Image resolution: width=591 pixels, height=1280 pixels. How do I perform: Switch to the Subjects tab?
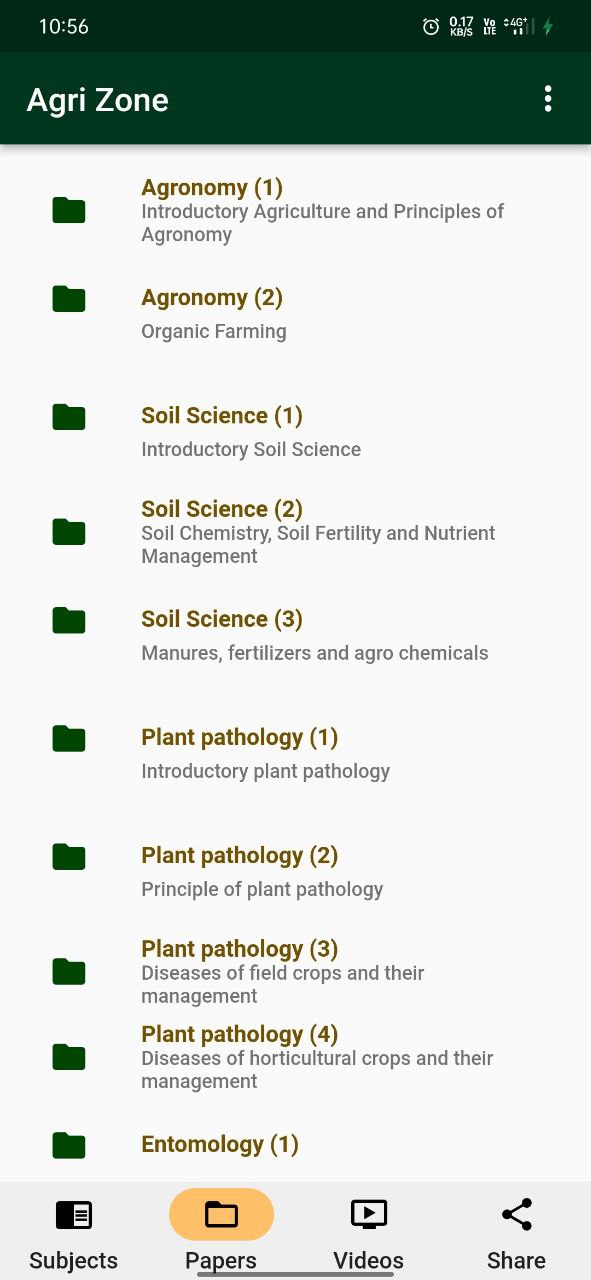[73, 1235]
